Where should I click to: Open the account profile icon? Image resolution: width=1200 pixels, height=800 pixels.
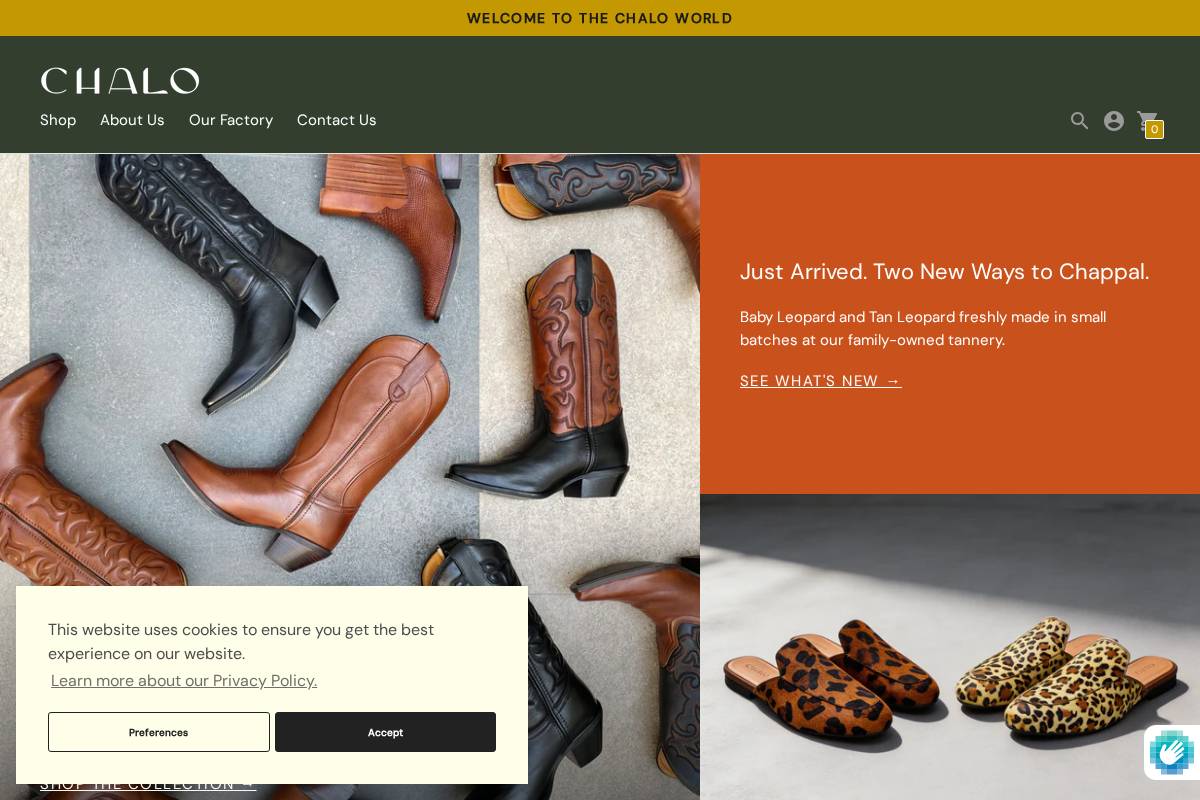pyautogui.click(x=1113, y=121)
